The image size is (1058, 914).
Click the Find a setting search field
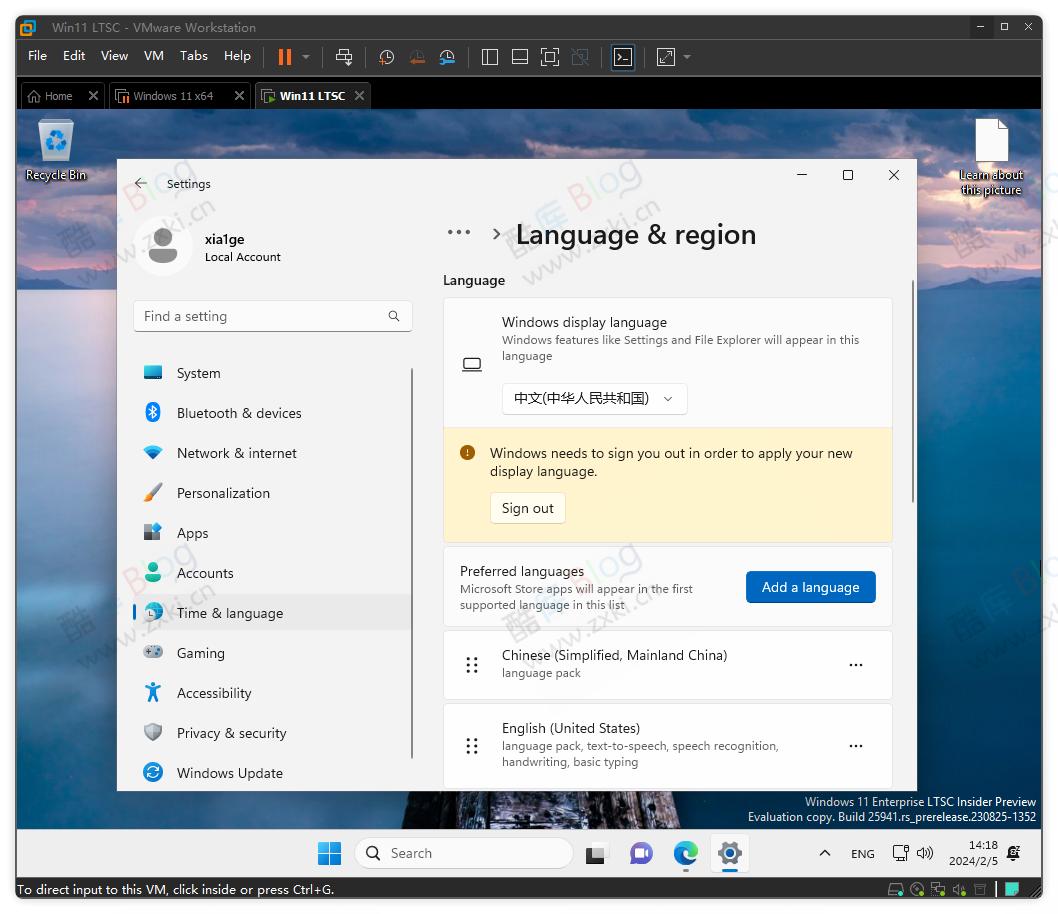[272, 316]
